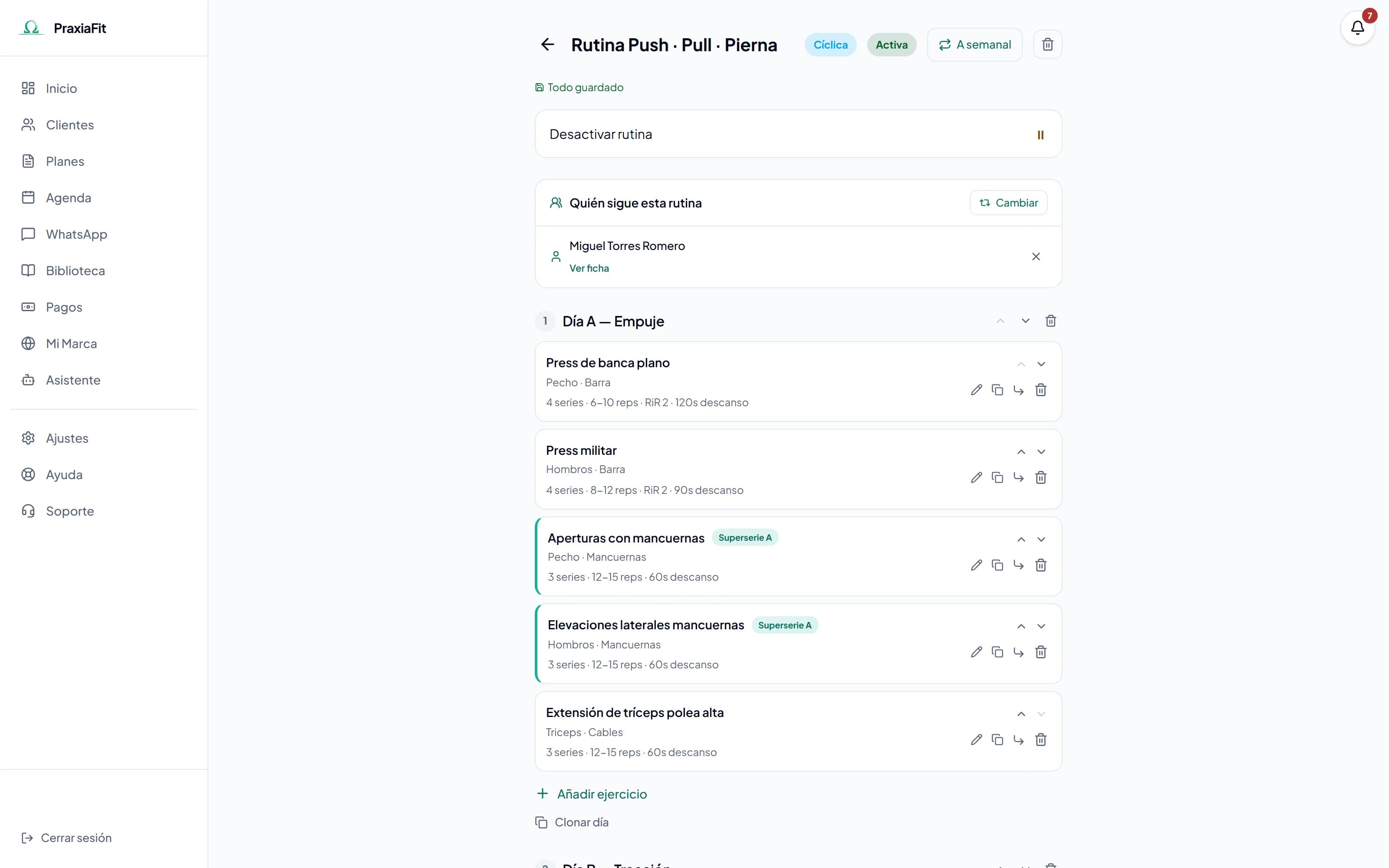Click the Cíclica badge
Screen dimensions: 1389x868
[830, 45]
